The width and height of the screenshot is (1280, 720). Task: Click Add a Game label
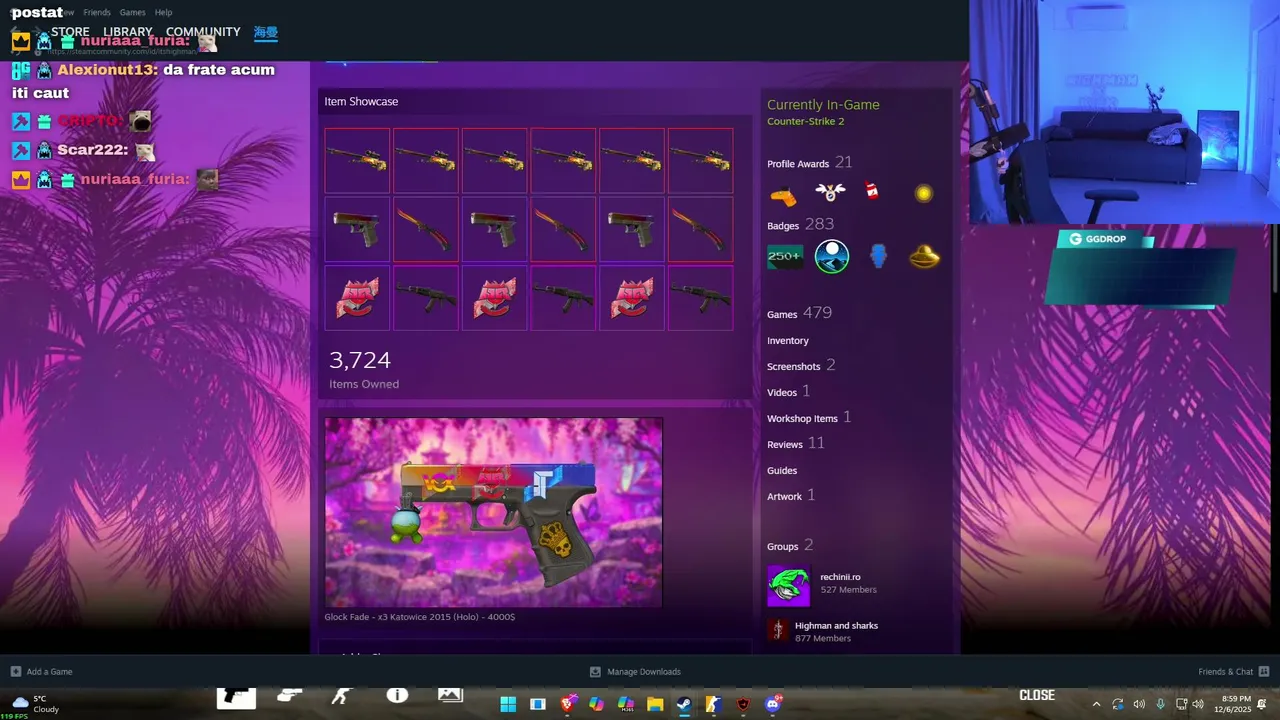point(49,672)
